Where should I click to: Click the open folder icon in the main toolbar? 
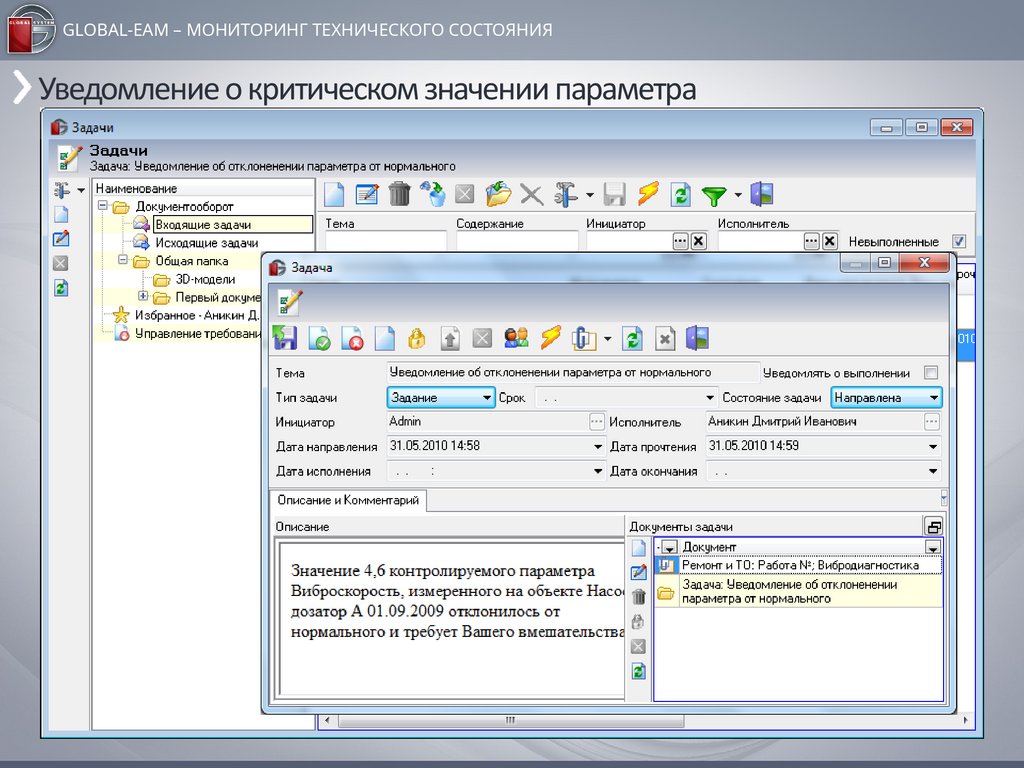[x=498, y=193]
